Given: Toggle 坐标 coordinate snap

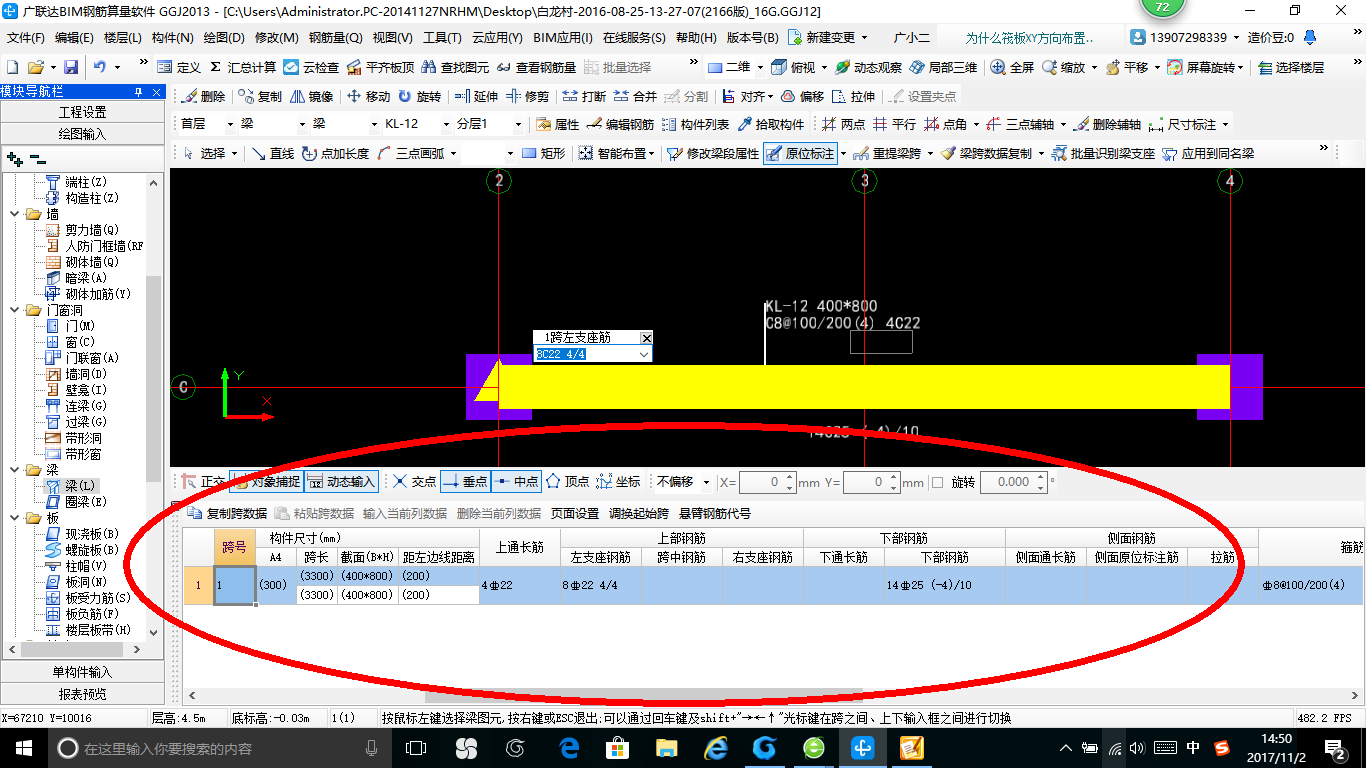Looking at the screenshot, I should click(x=618, y=481).
